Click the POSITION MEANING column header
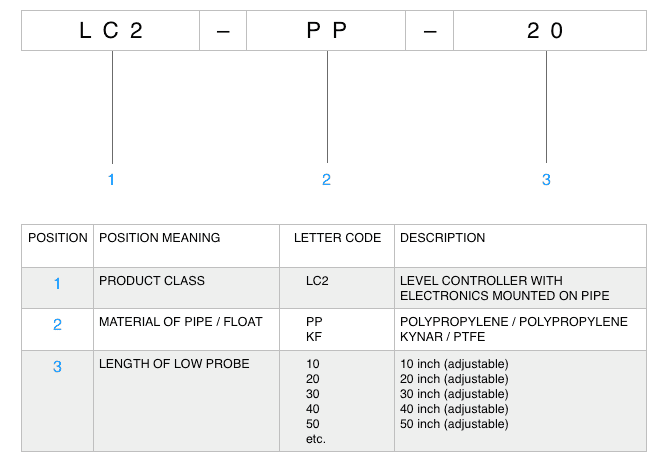This screenshot has width=668, height=466. (159, 238)
